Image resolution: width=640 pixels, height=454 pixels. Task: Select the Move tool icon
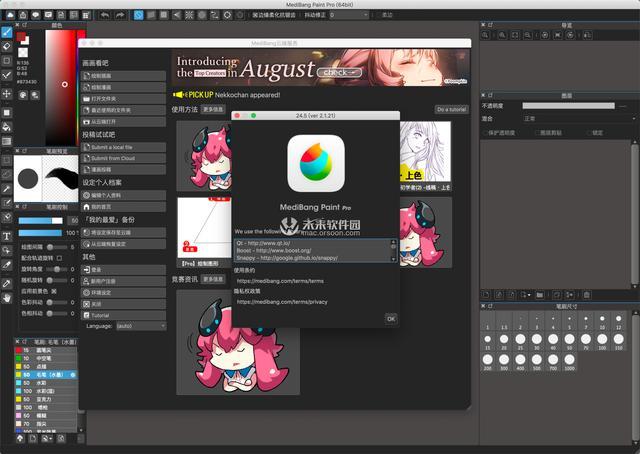(7, 93)
